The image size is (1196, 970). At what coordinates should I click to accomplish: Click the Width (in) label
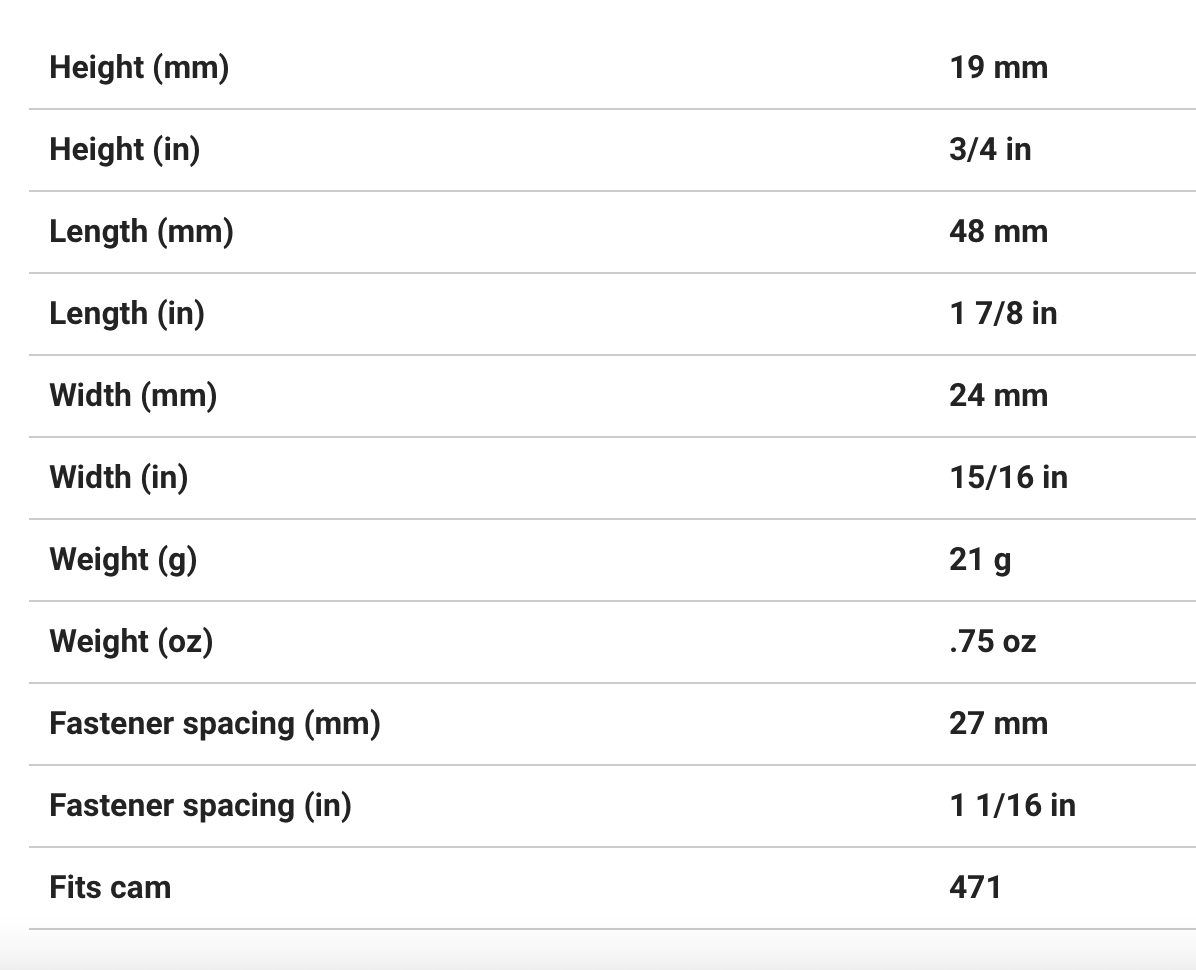(x=119, y=478)
